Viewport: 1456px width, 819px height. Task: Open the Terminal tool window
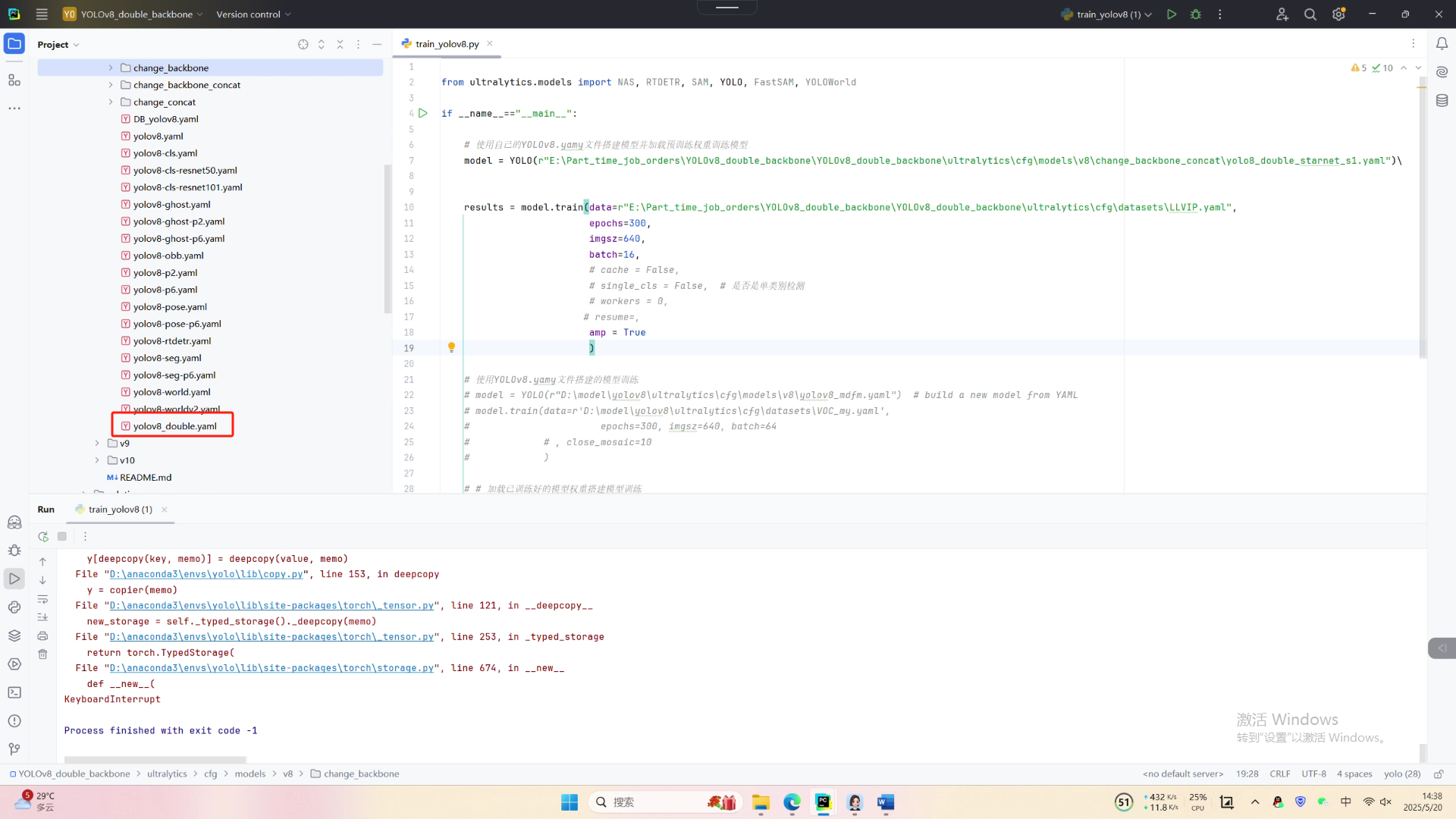coord(14,692)
